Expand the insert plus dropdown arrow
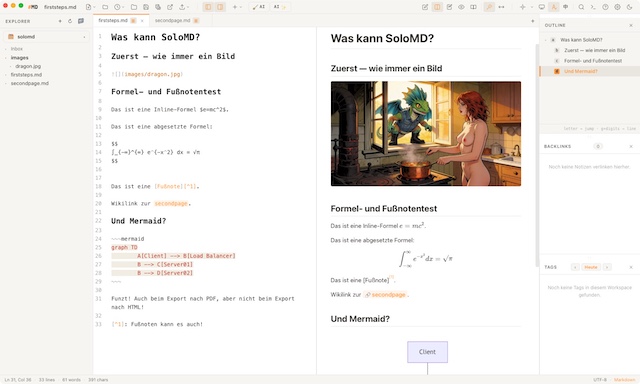Screen dimensions: 640x384 pos(241,7)
